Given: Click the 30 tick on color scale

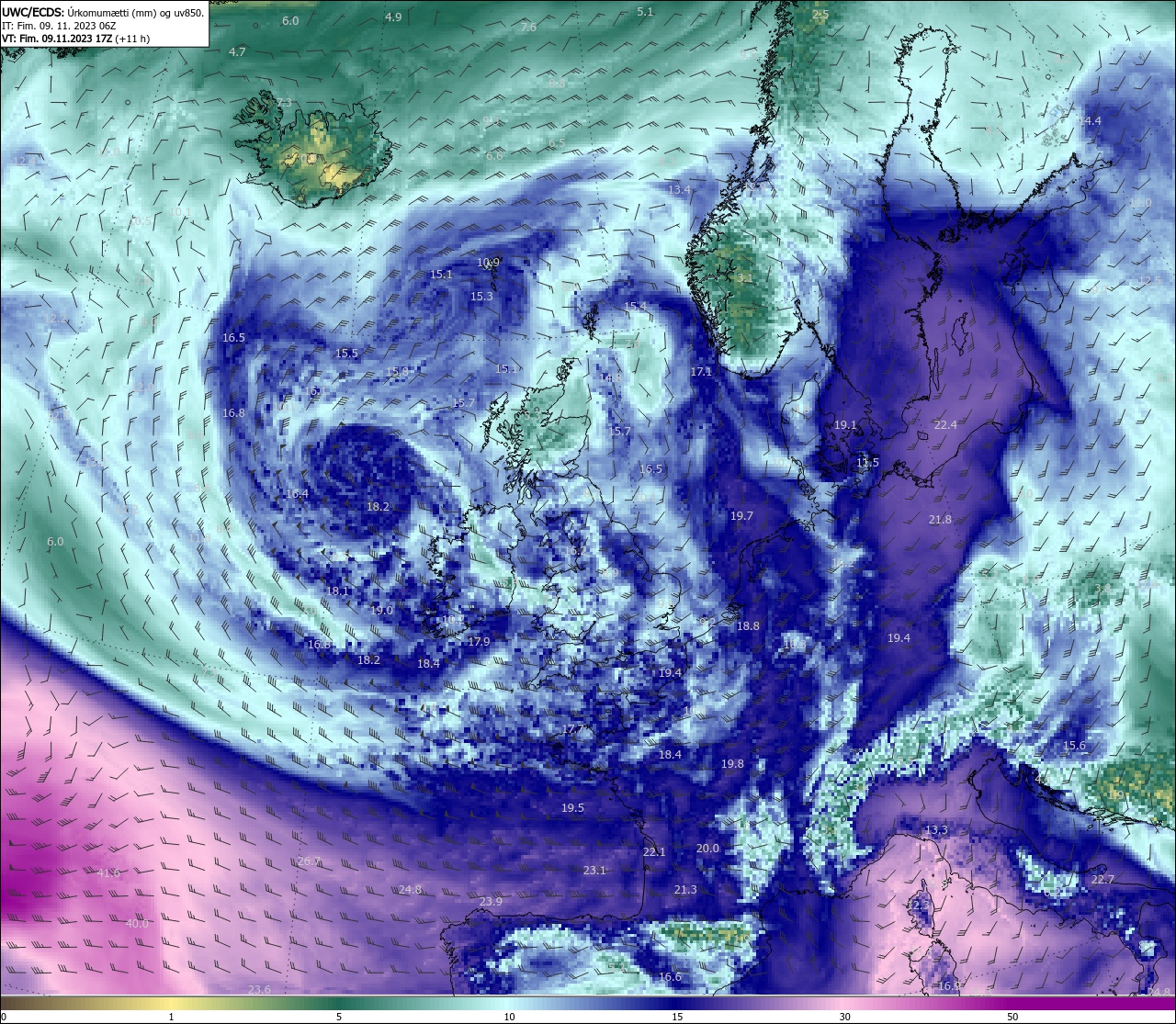Looking at the screenshot, I should click(x=844, y=1017).
